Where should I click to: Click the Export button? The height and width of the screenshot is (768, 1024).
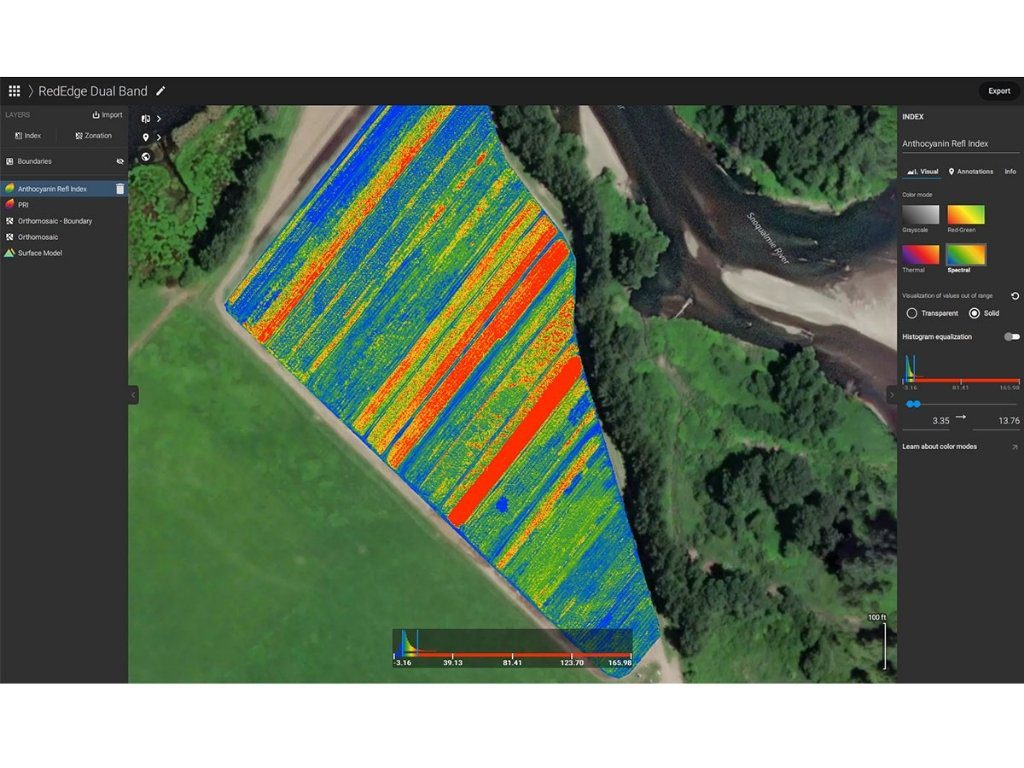[998, 91]
